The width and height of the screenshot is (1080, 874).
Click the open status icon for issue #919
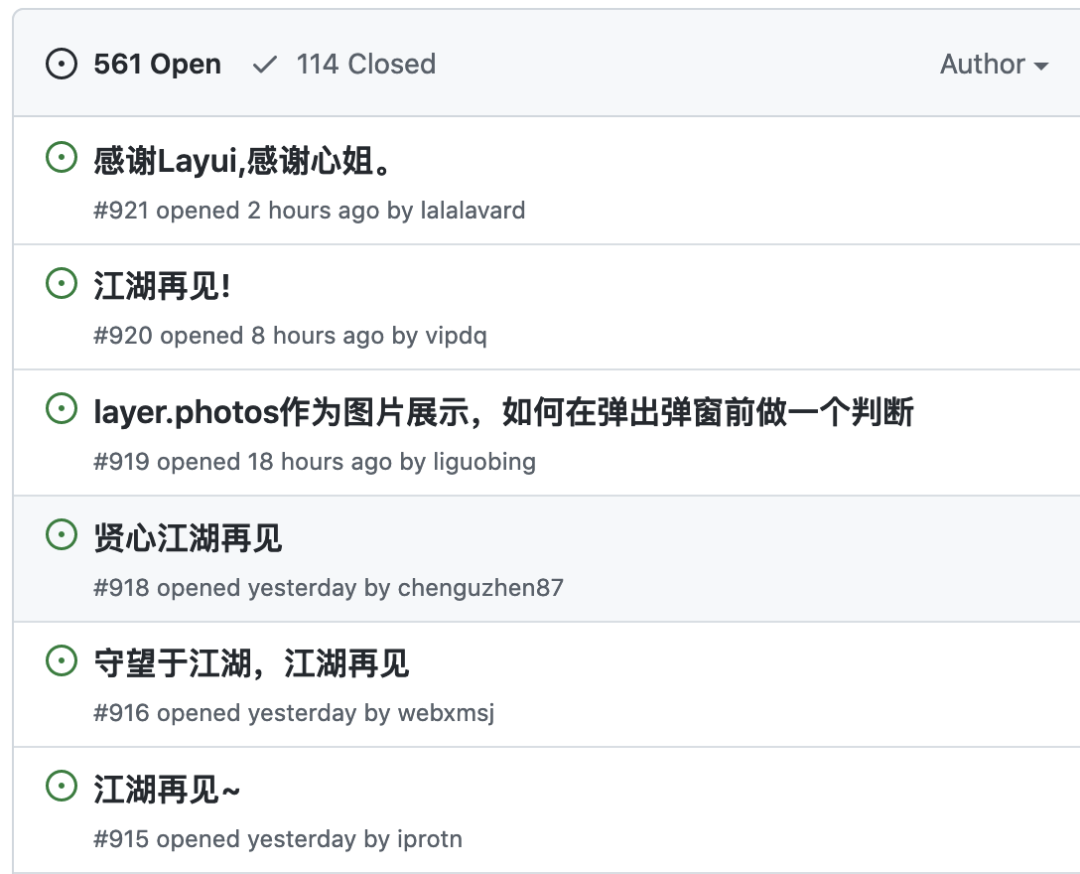point(62,409)
